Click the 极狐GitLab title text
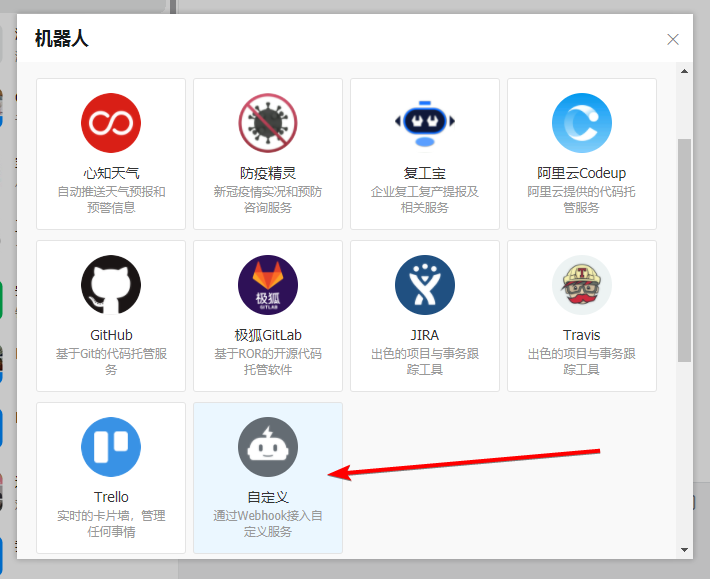 [x=268, y=335]
